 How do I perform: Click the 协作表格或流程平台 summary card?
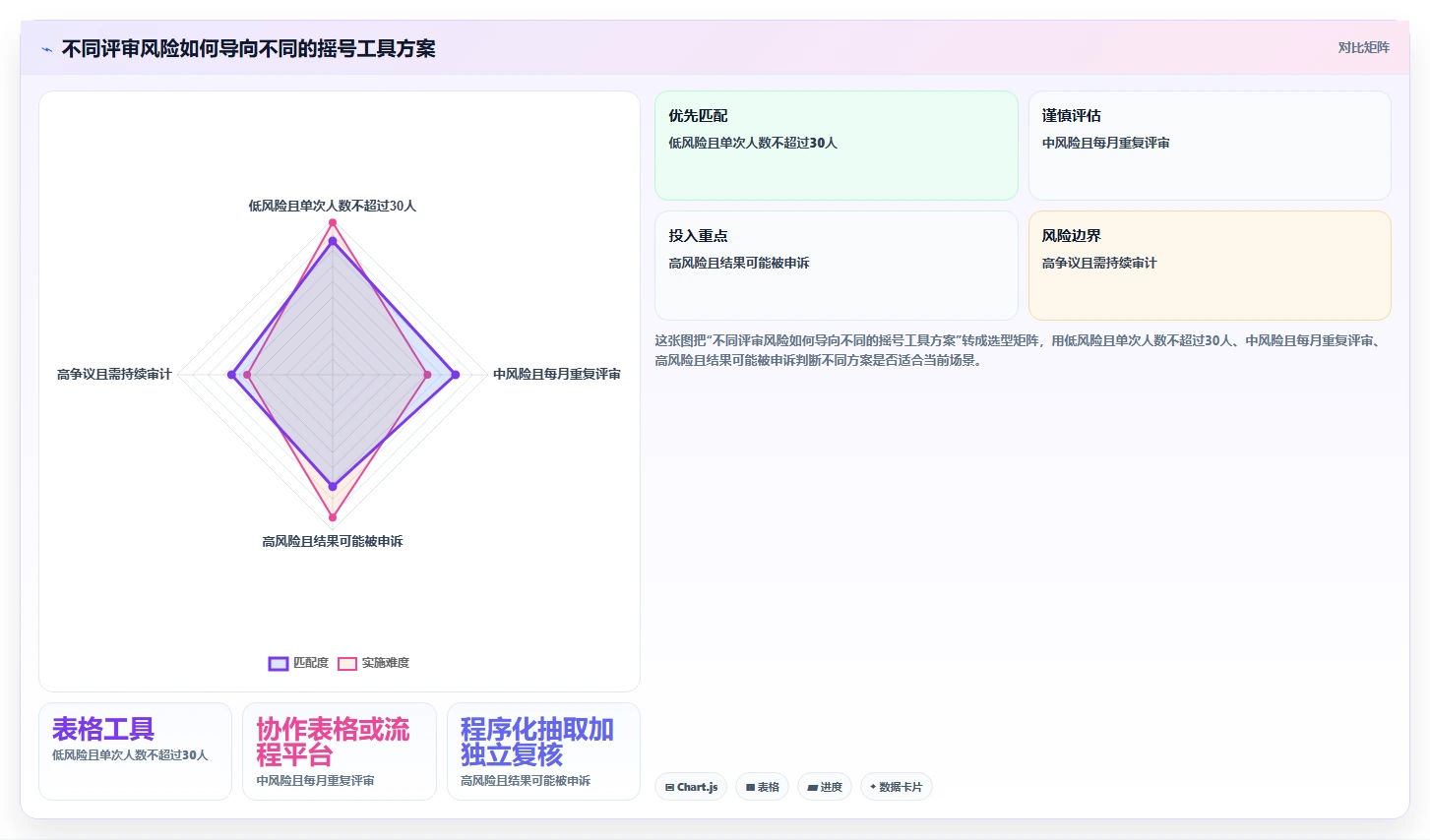[340, 751]
